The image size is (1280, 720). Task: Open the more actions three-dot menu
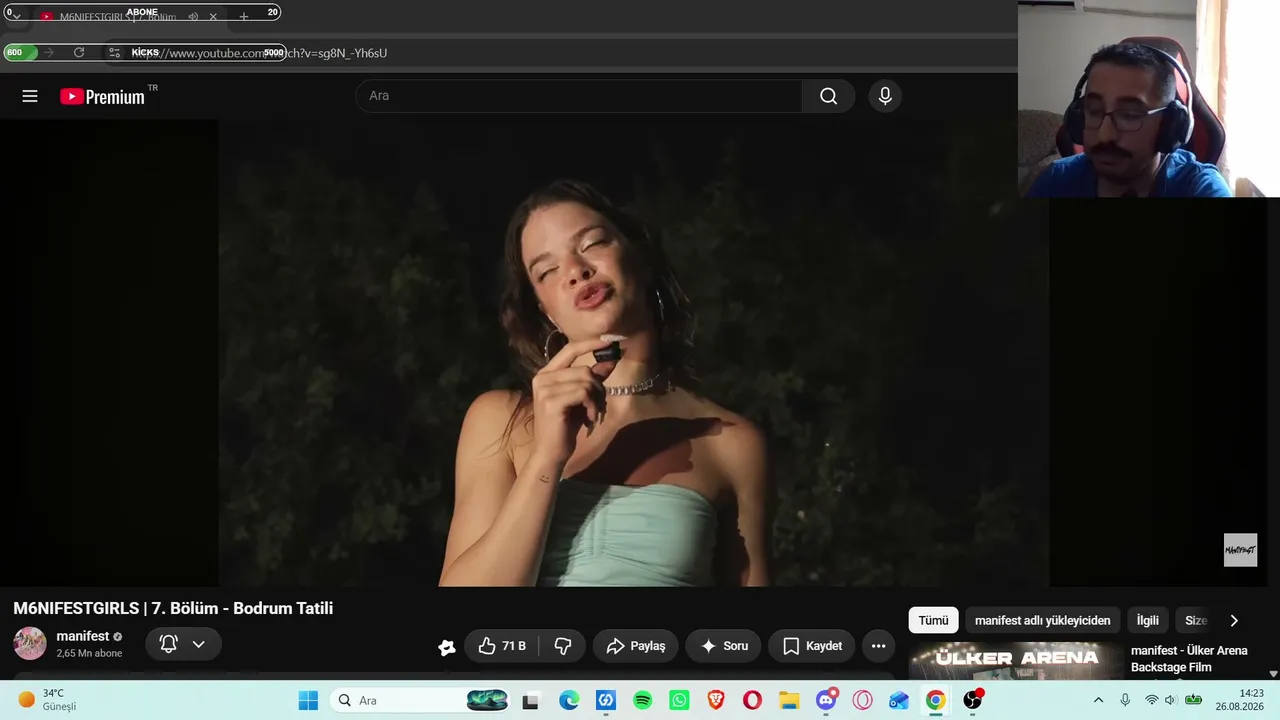[878, 646]
